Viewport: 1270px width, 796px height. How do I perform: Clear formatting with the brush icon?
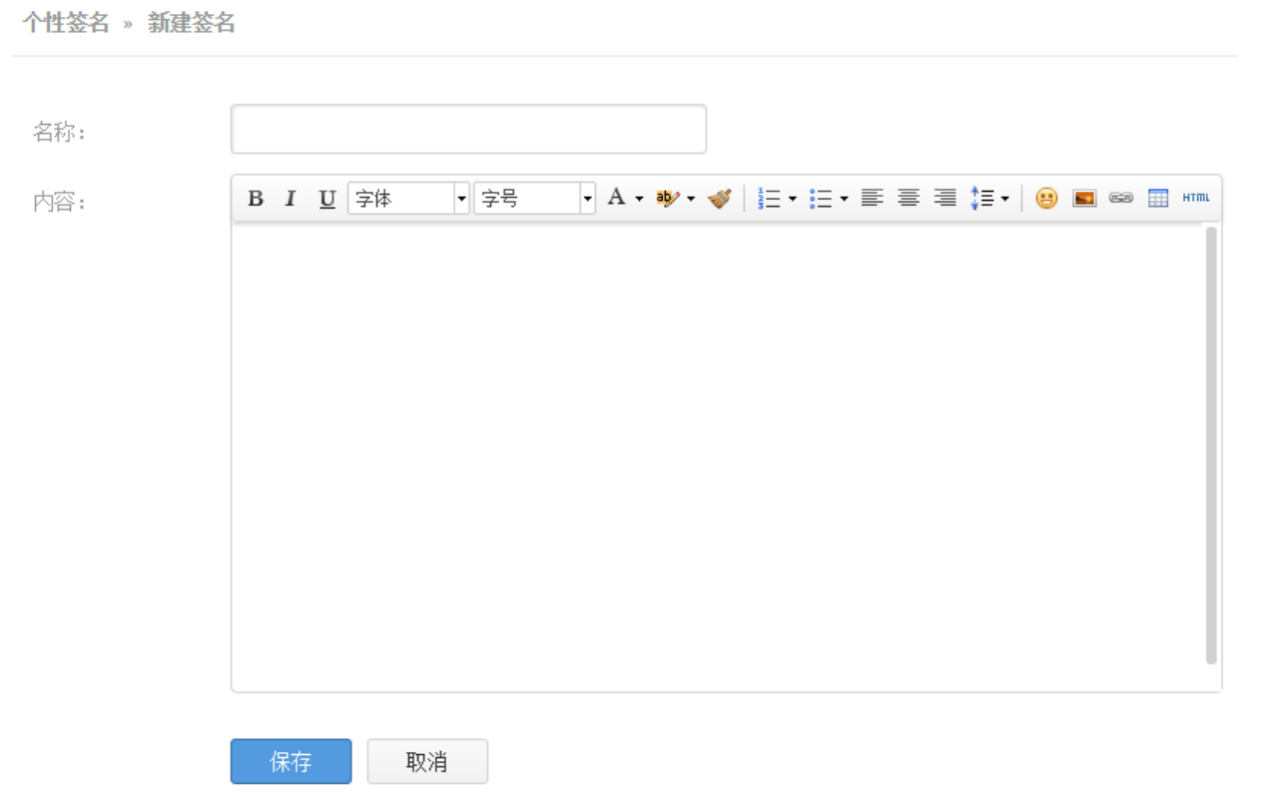(719, 198)
